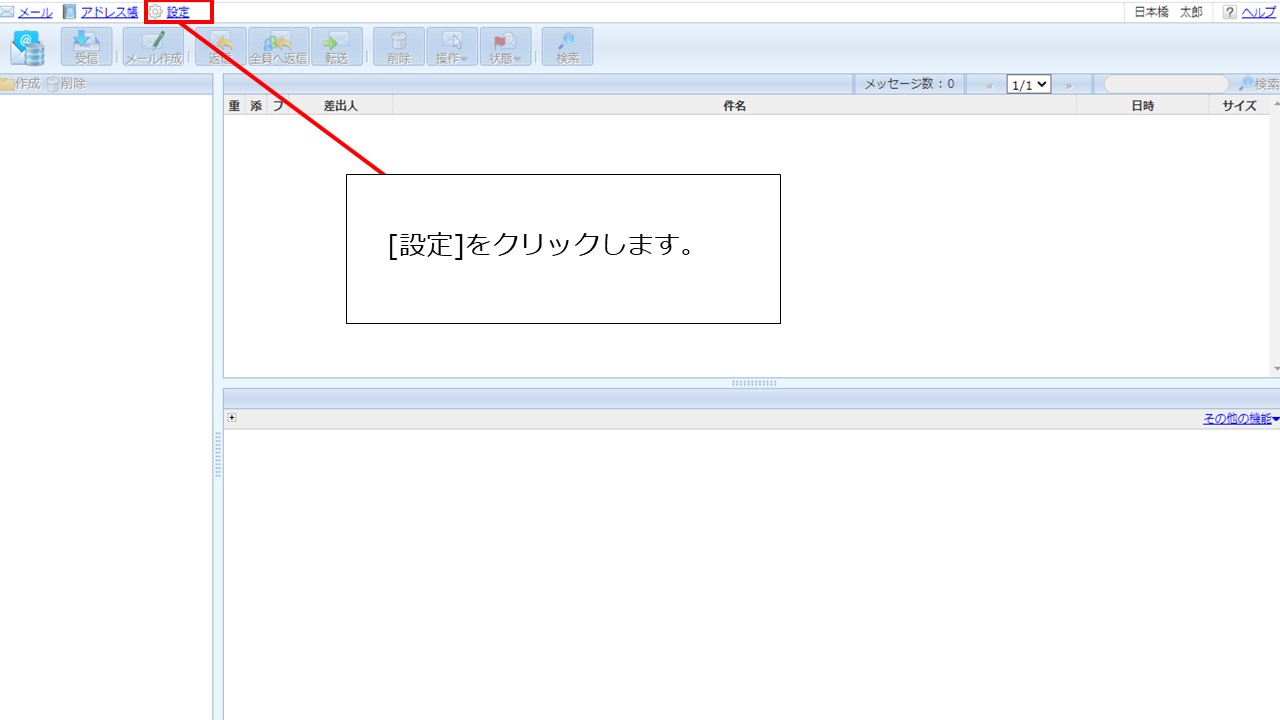Sort by the 日時 column header
The width and height of the screenshot is (1280, 720).
pyautogui.click(x=1143, y=105)
